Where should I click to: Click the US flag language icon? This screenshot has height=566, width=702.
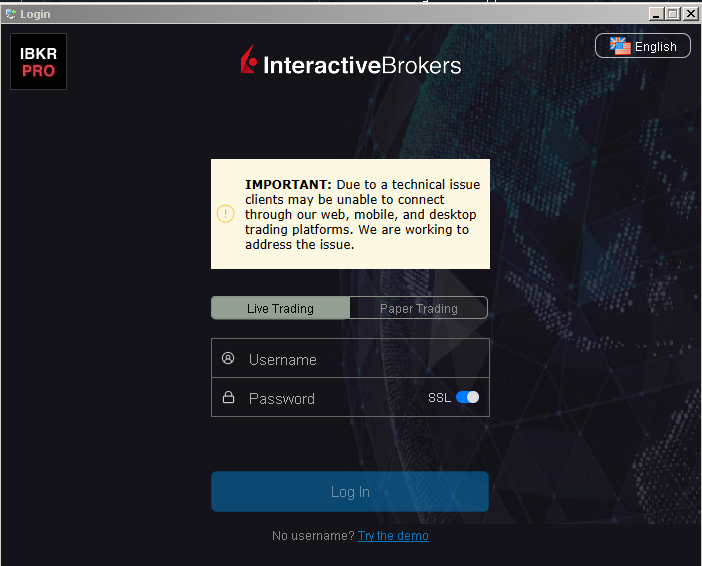[x=620, y=46]
